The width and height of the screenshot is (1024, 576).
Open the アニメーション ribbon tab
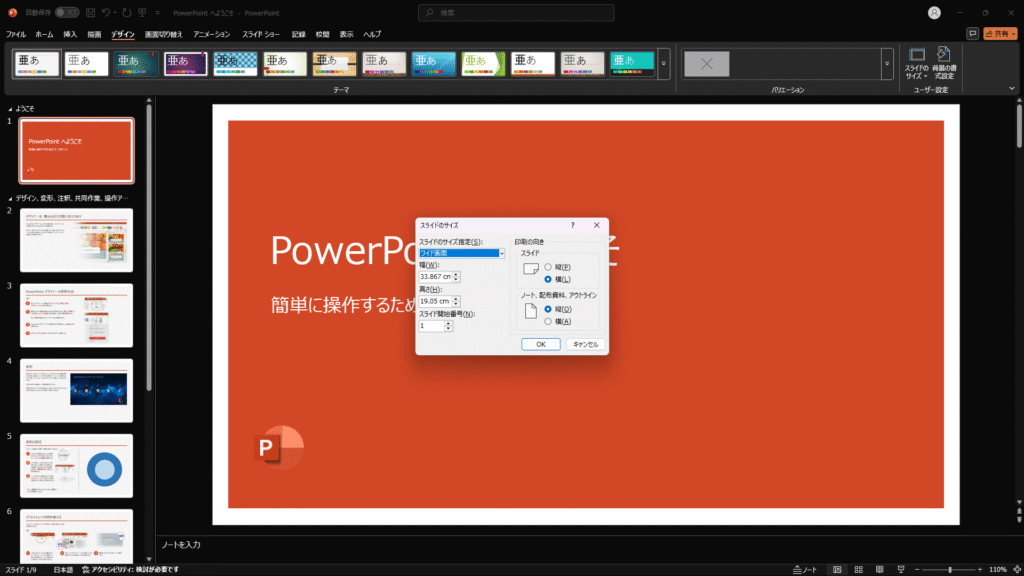pos(211,34)
